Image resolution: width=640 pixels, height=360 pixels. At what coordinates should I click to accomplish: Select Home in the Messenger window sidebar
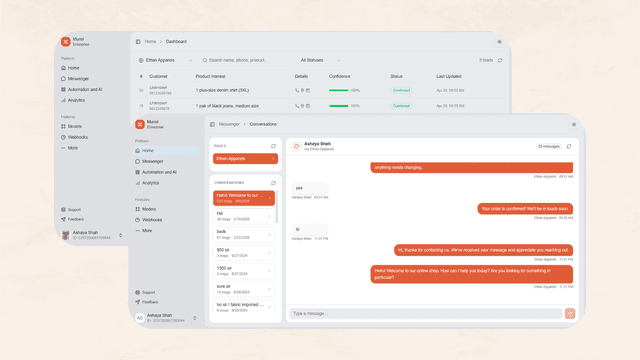point(166,151)
